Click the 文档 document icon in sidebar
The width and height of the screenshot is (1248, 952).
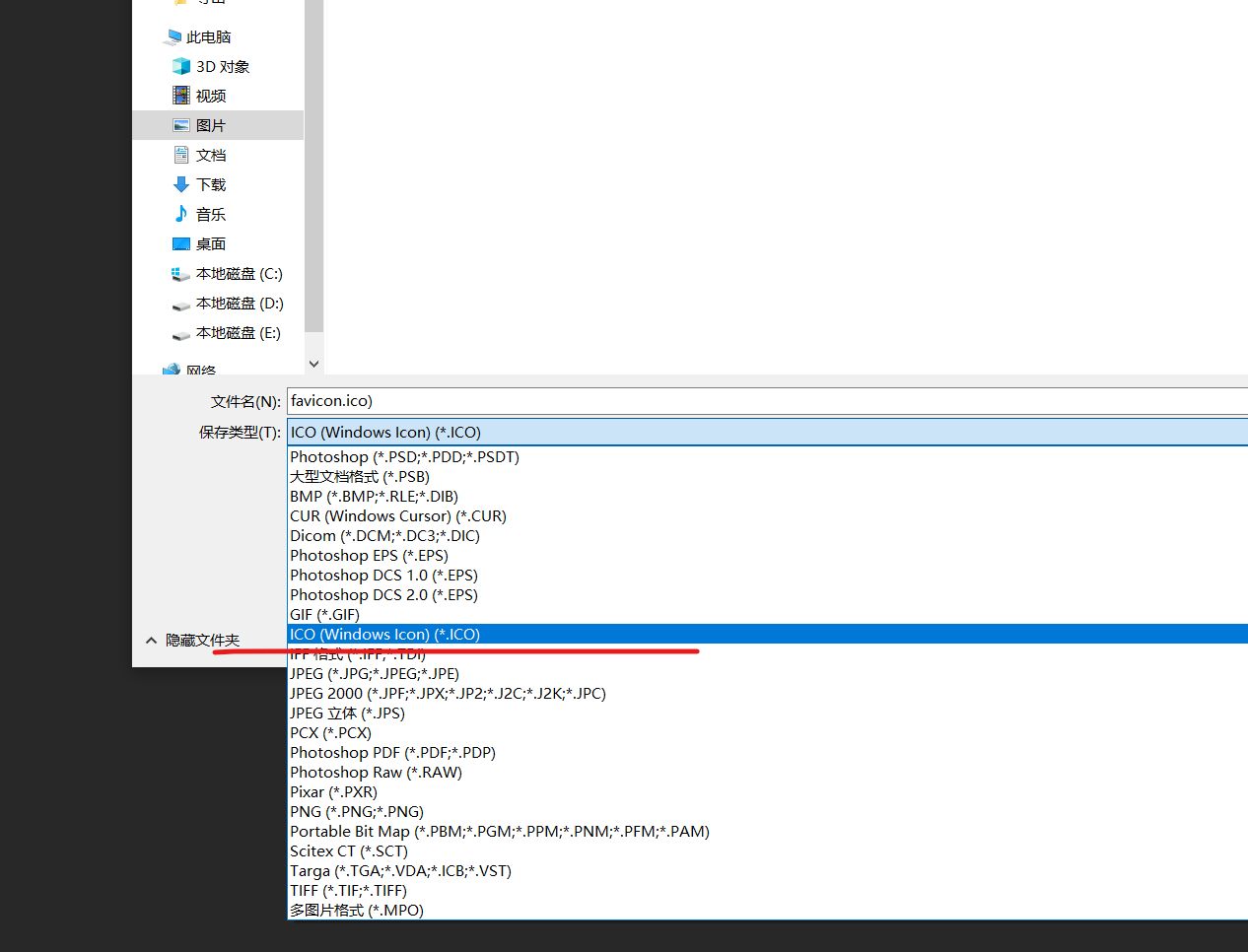tap(181, 155)
